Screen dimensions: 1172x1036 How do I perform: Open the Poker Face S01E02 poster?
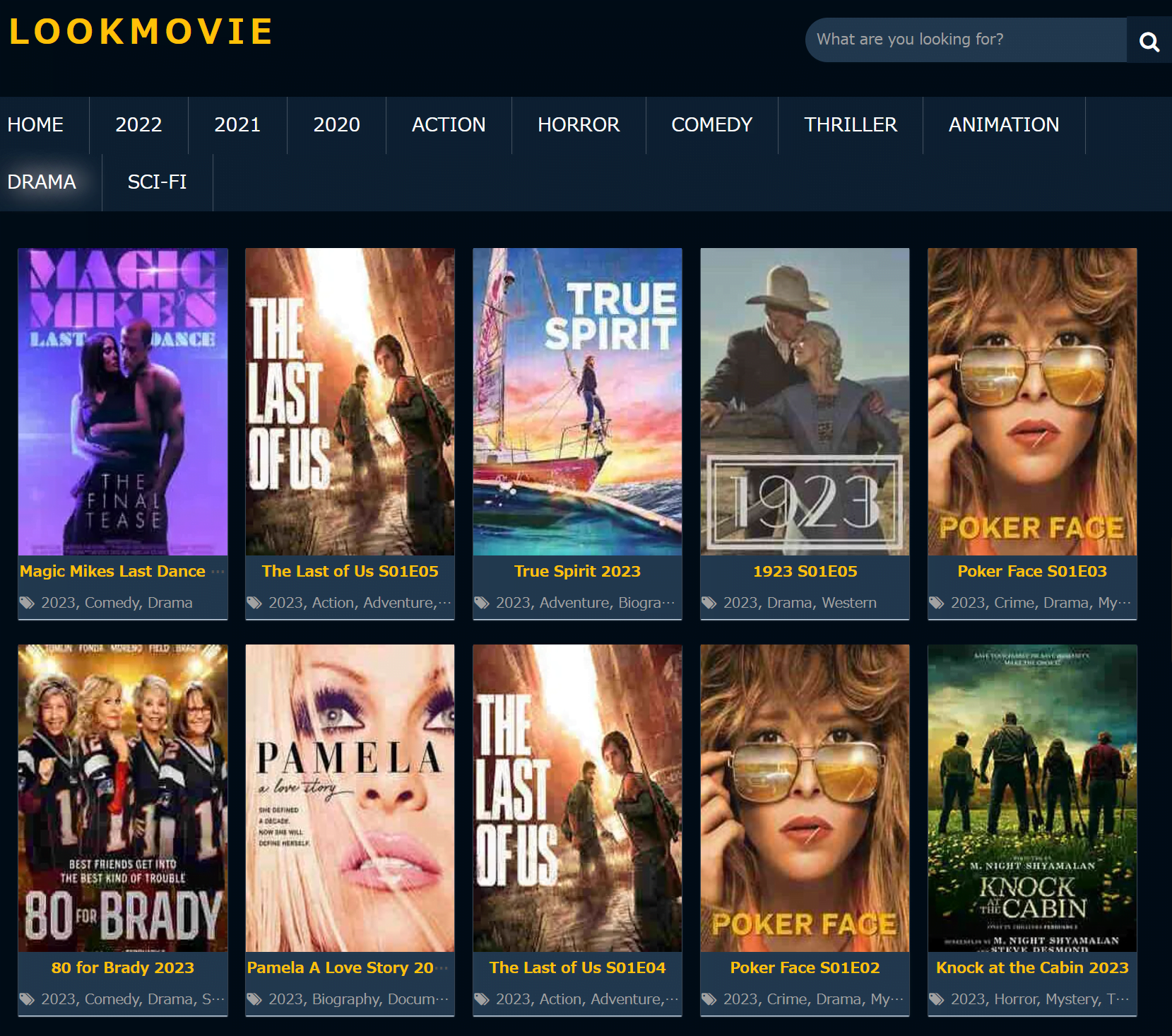(x=805, y=798)
